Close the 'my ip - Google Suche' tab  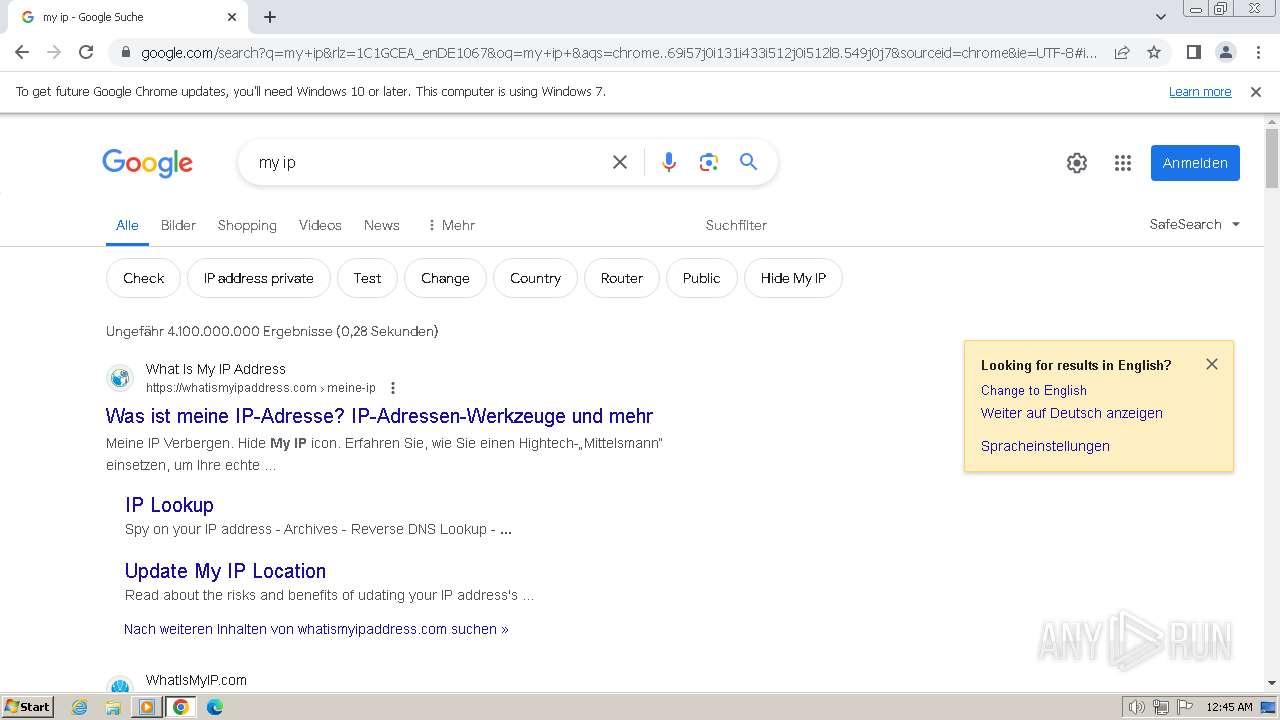click(x=232, y=17)
